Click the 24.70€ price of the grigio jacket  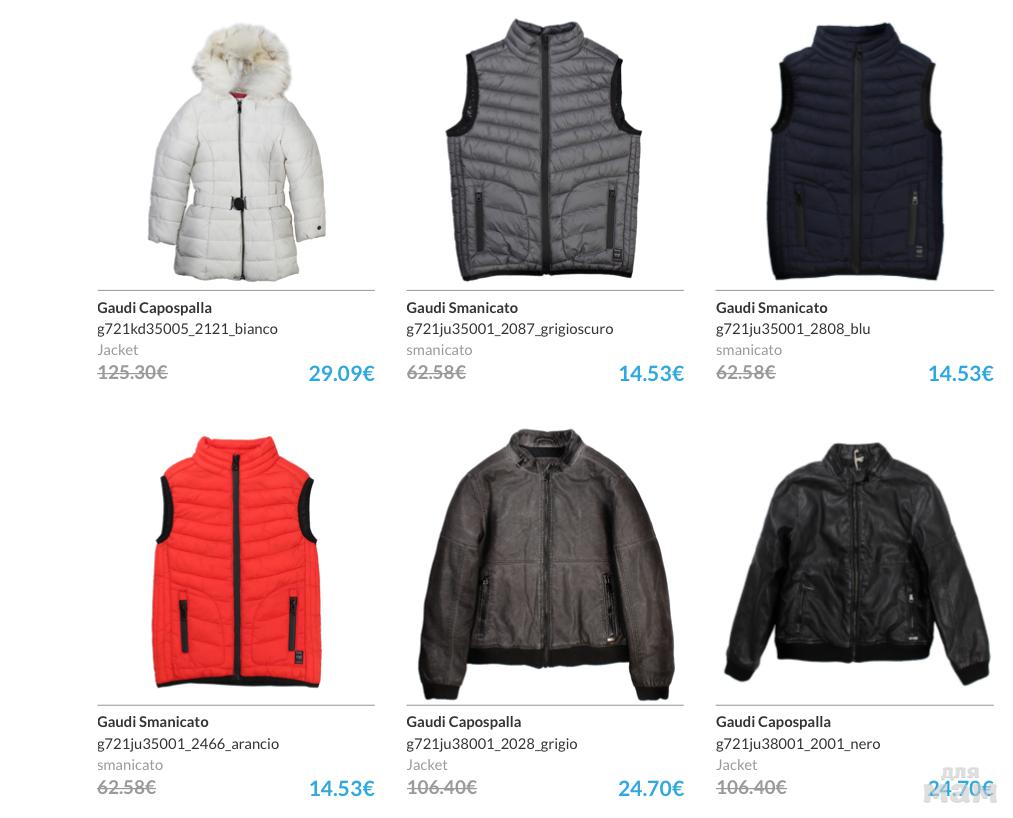click(x=651, y=788)
